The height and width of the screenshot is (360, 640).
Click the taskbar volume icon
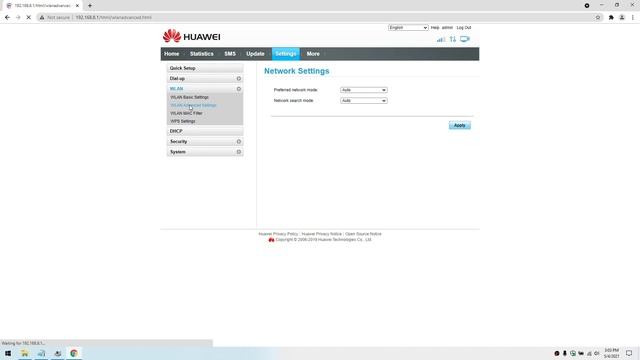[596, 353]
